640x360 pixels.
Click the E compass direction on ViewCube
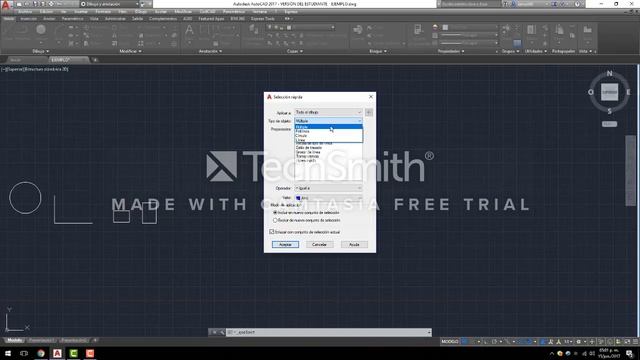click(628, 92)
